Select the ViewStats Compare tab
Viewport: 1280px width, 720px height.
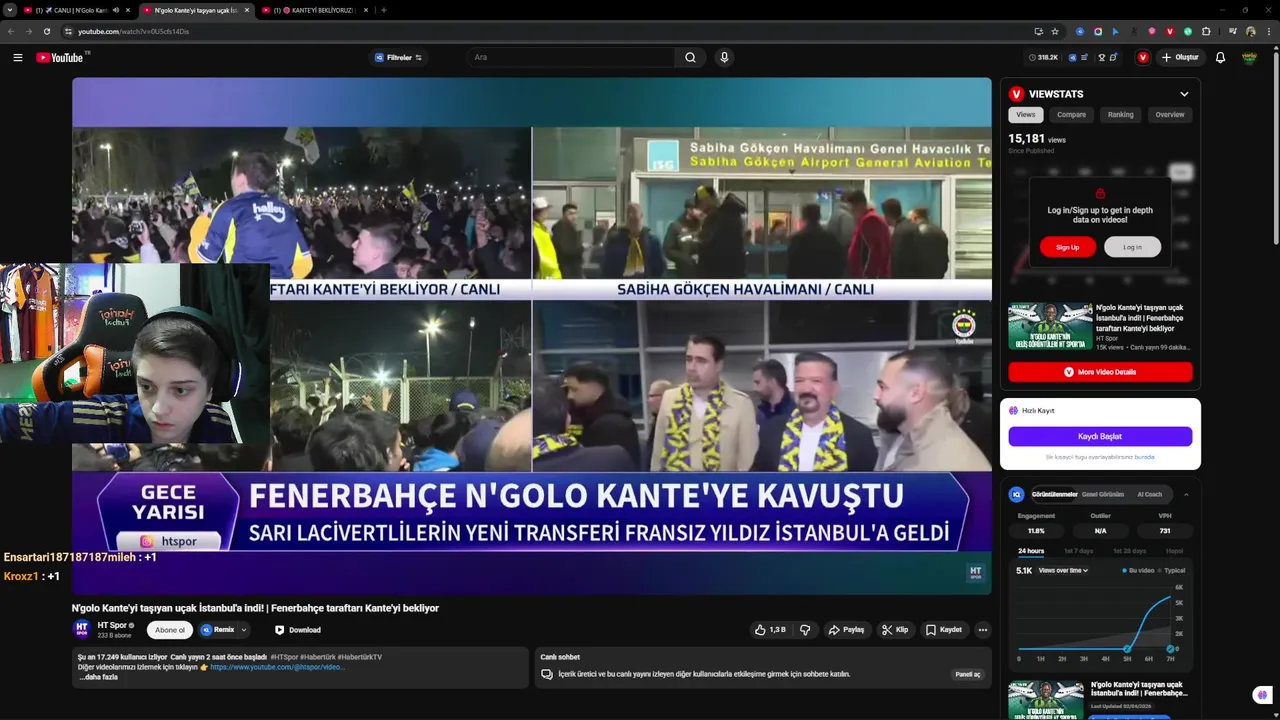coord(1071,115)
